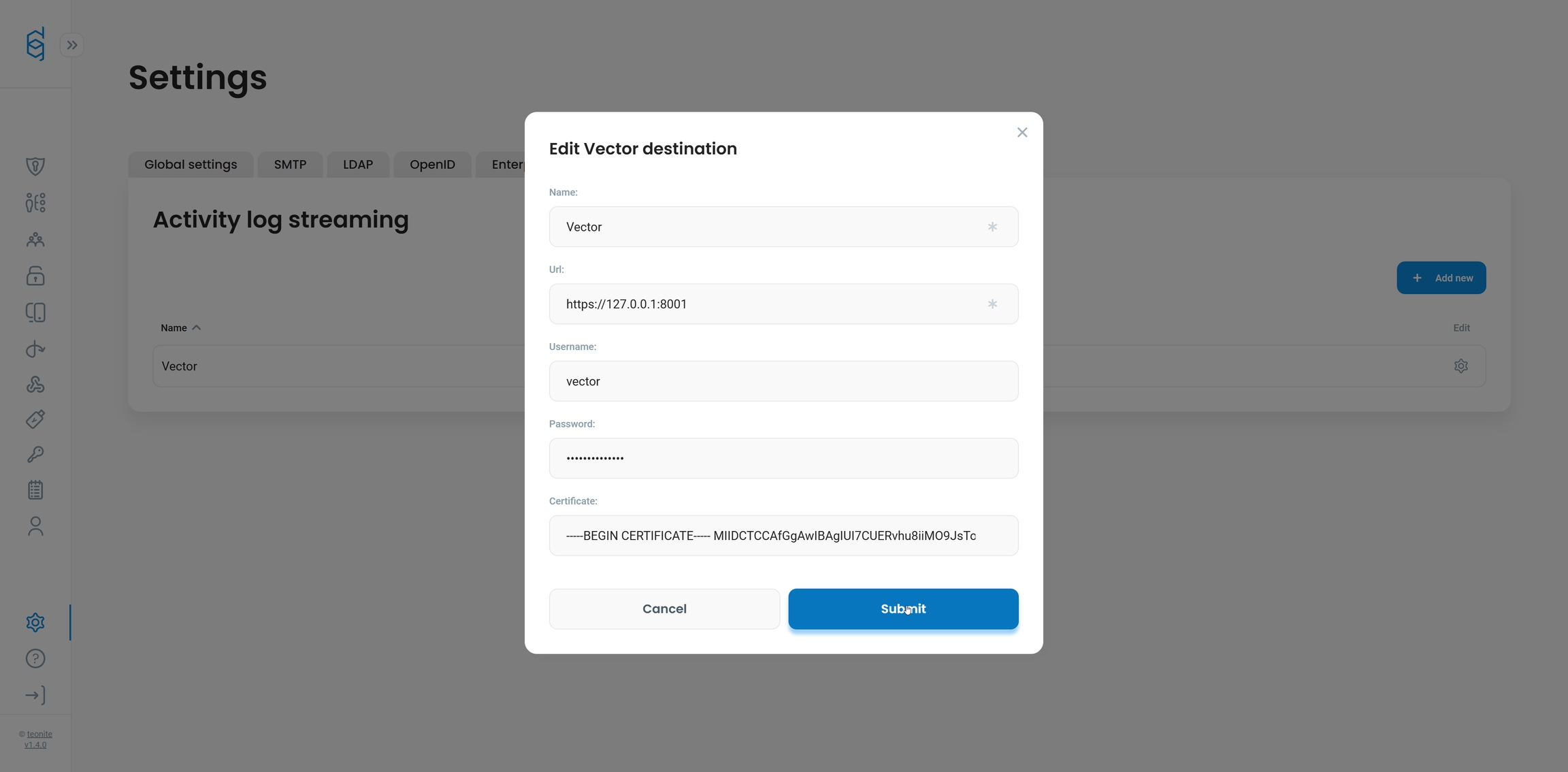The image size is (1568, 772).
Task: Expand the sidebar with double chevron
Action: [x=72, y=45]
